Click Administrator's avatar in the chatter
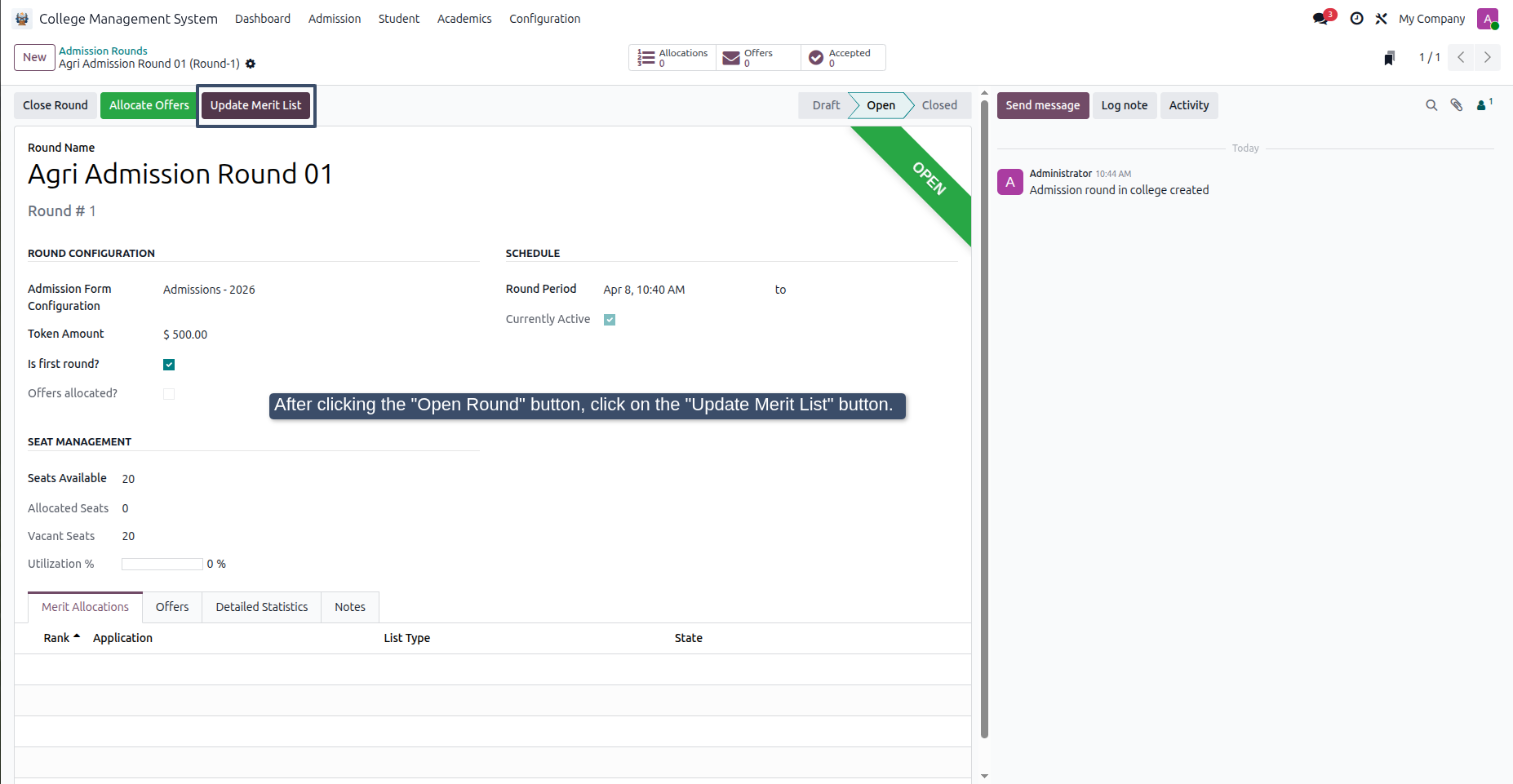Screen dimensions: 1513x784 tap(1010, 182)
